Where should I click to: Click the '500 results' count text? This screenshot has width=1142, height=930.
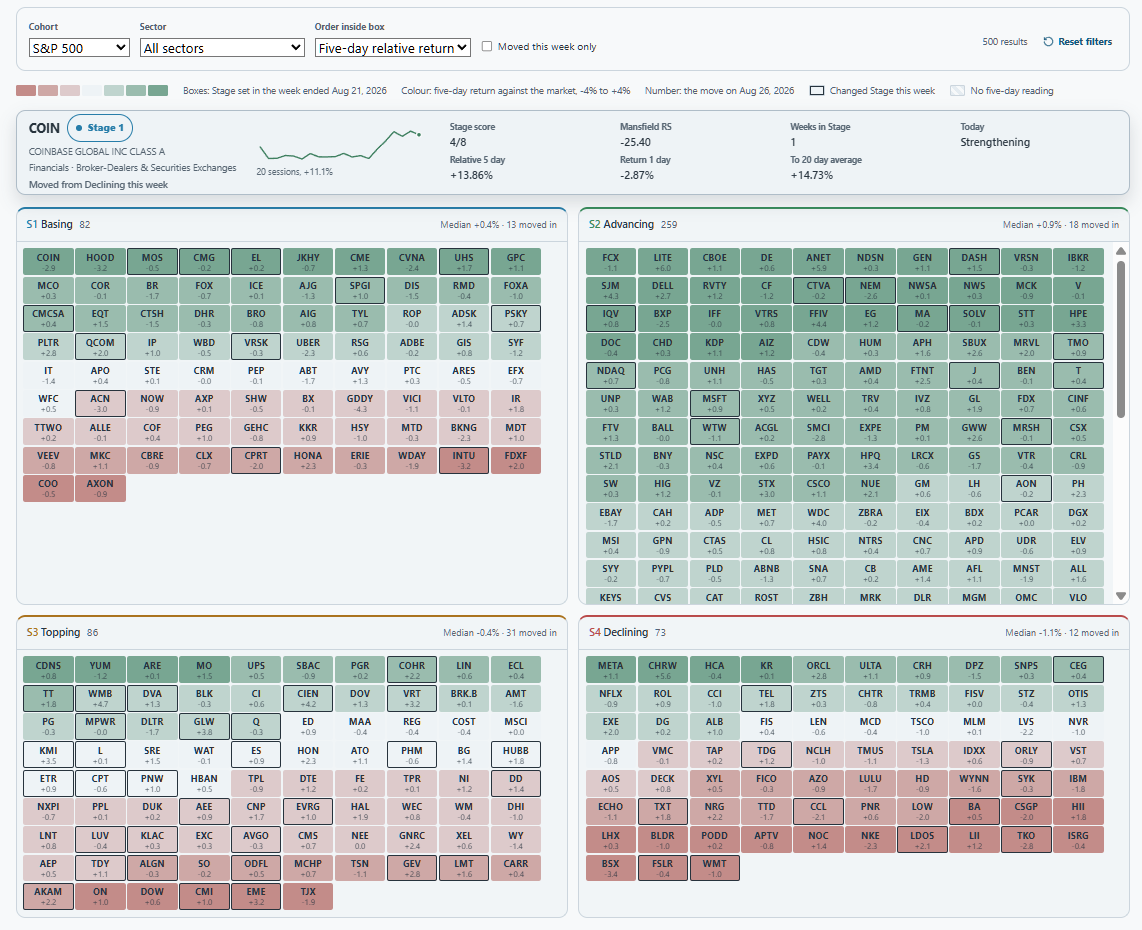(1004, 42)
